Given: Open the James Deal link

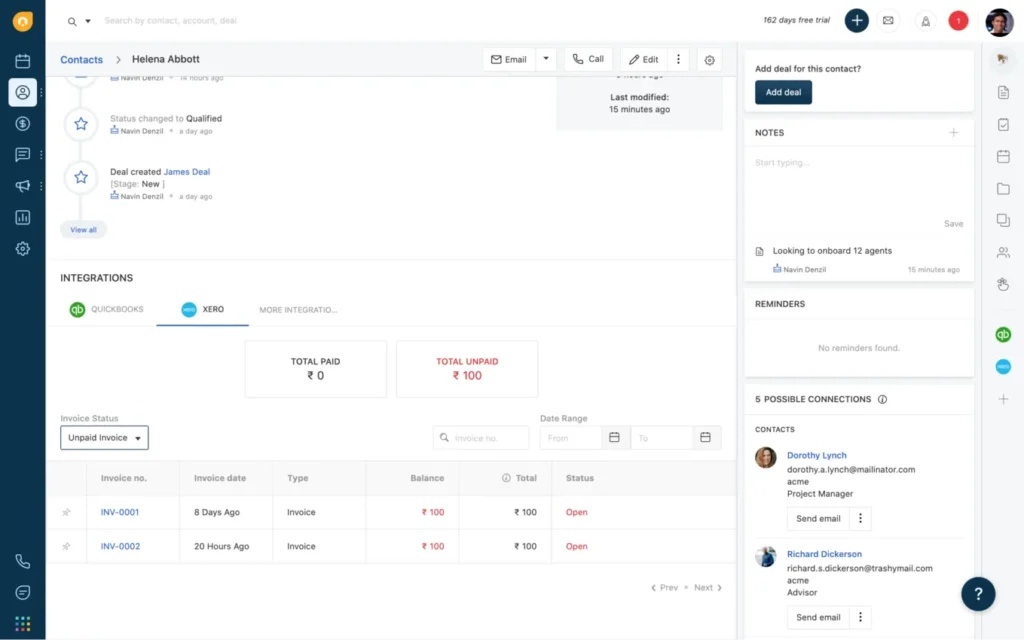Looking at the screenshot, I should 187,172.
